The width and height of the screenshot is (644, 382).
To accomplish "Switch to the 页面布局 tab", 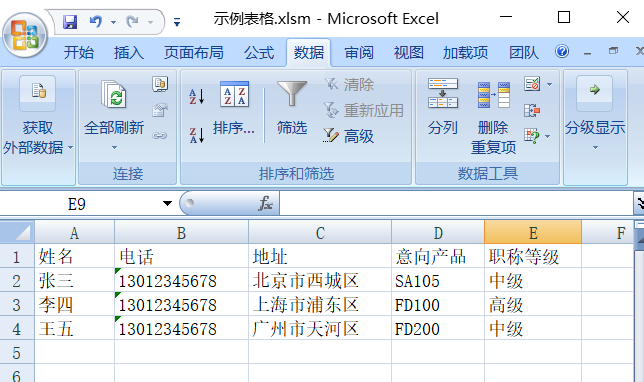I will pos(193,53).
